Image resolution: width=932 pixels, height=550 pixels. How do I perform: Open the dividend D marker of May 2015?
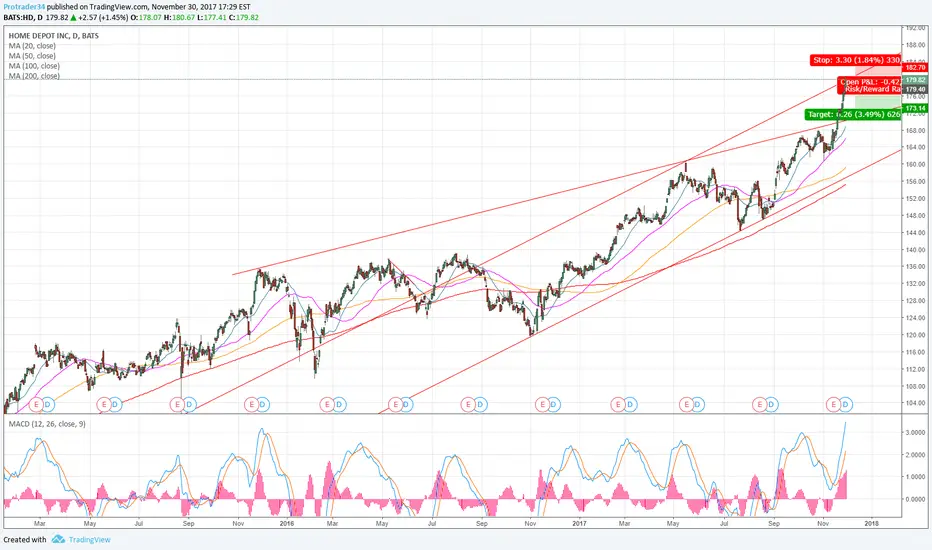tap(115, 405)
